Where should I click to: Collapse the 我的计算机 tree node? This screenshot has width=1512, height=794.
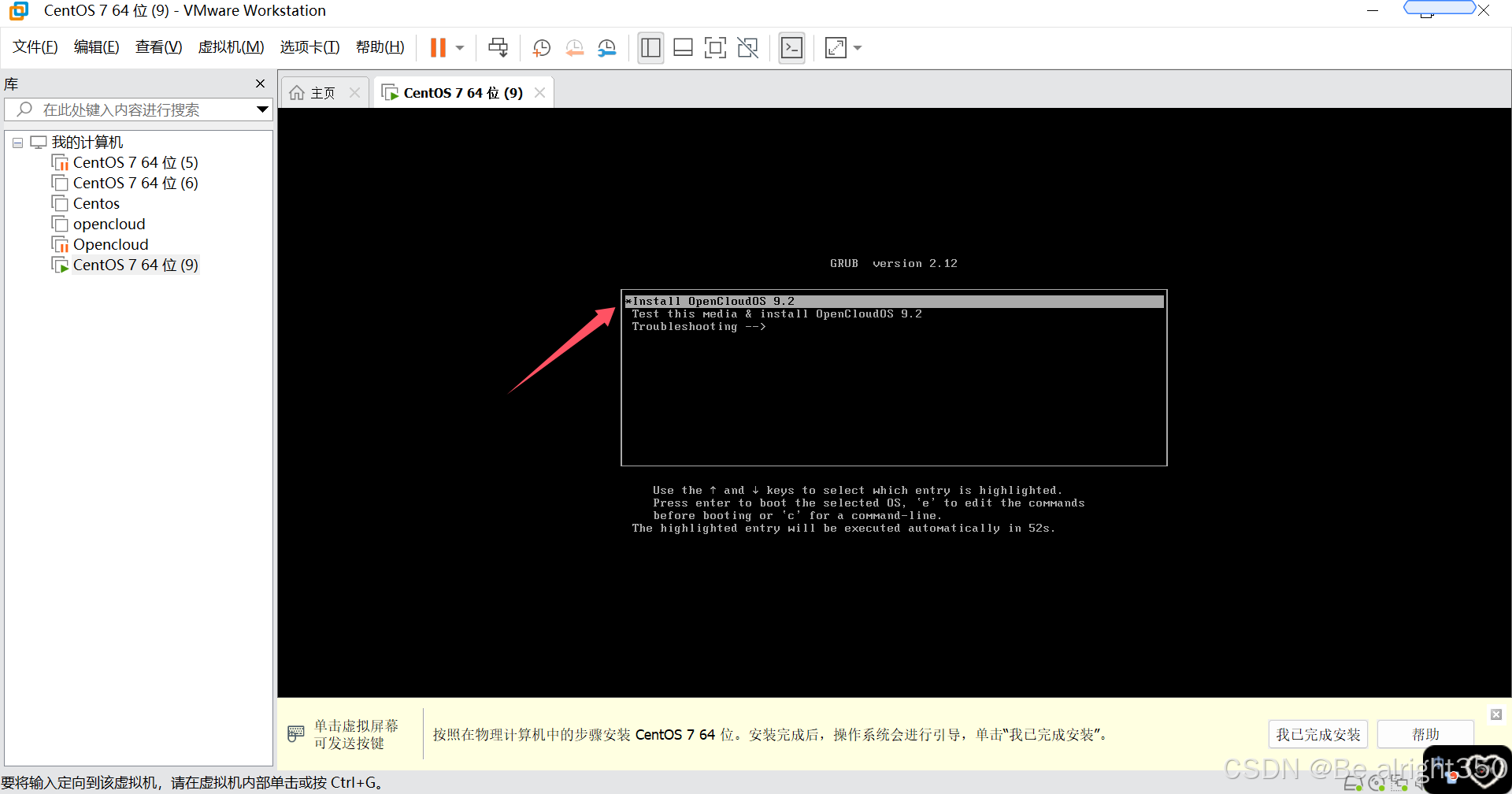tap(17, 142)
